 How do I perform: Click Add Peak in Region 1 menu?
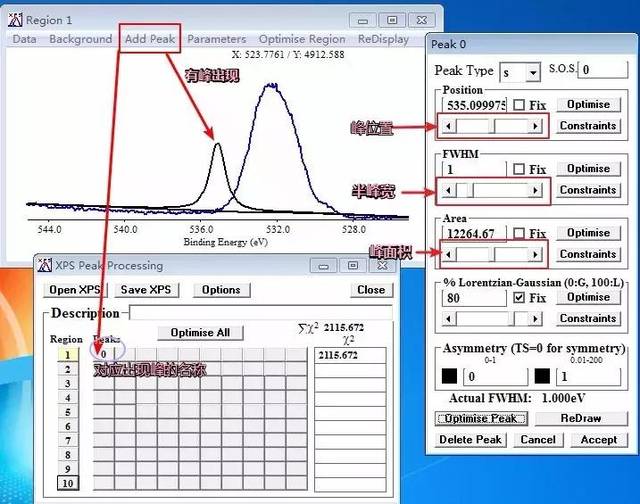(x=150, y=39)
